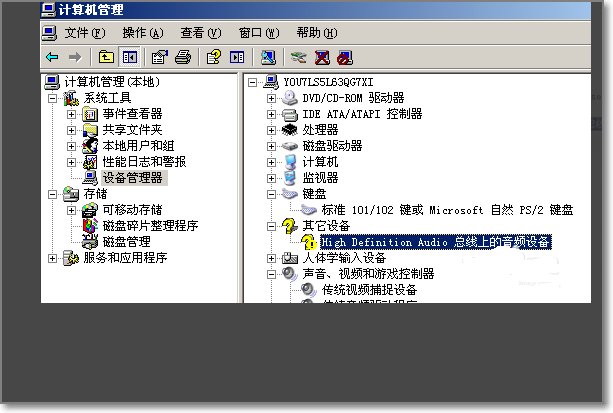This screenshot has height=413, width=613.
Task: Open the 窗口(W) menu
Action: (x=259, y=32)
